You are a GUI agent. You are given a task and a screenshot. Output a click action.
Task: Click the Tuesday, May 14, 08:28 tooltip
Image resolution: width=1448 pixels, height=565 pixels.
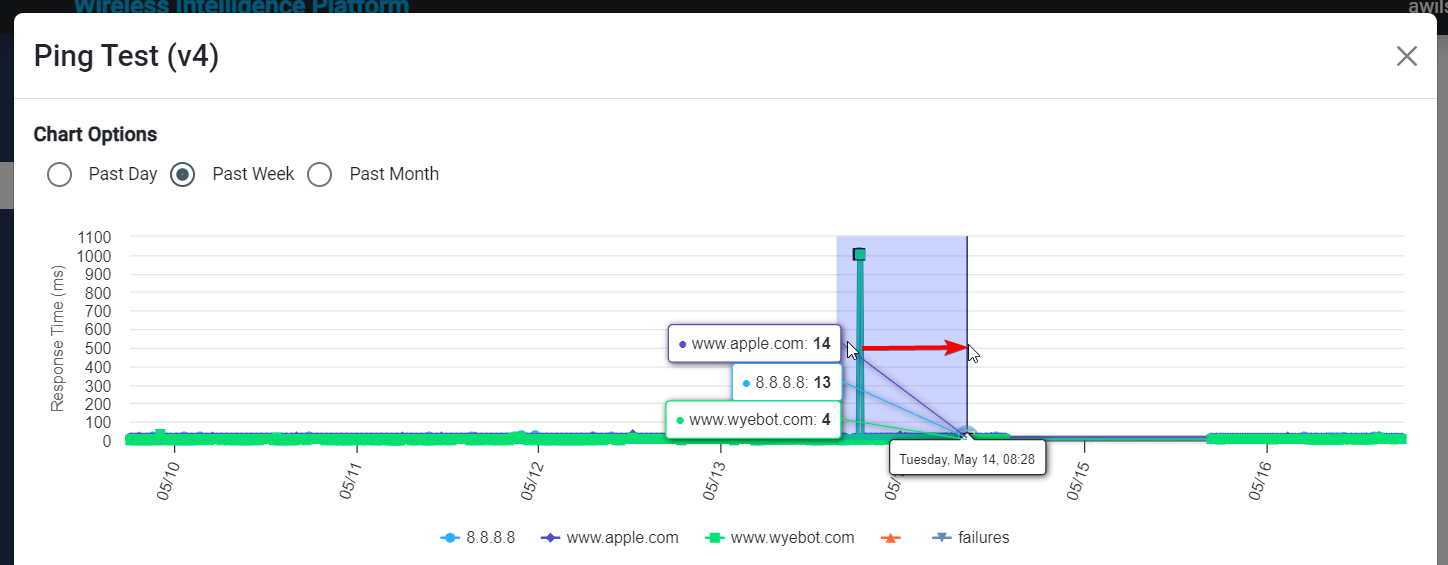966,460
